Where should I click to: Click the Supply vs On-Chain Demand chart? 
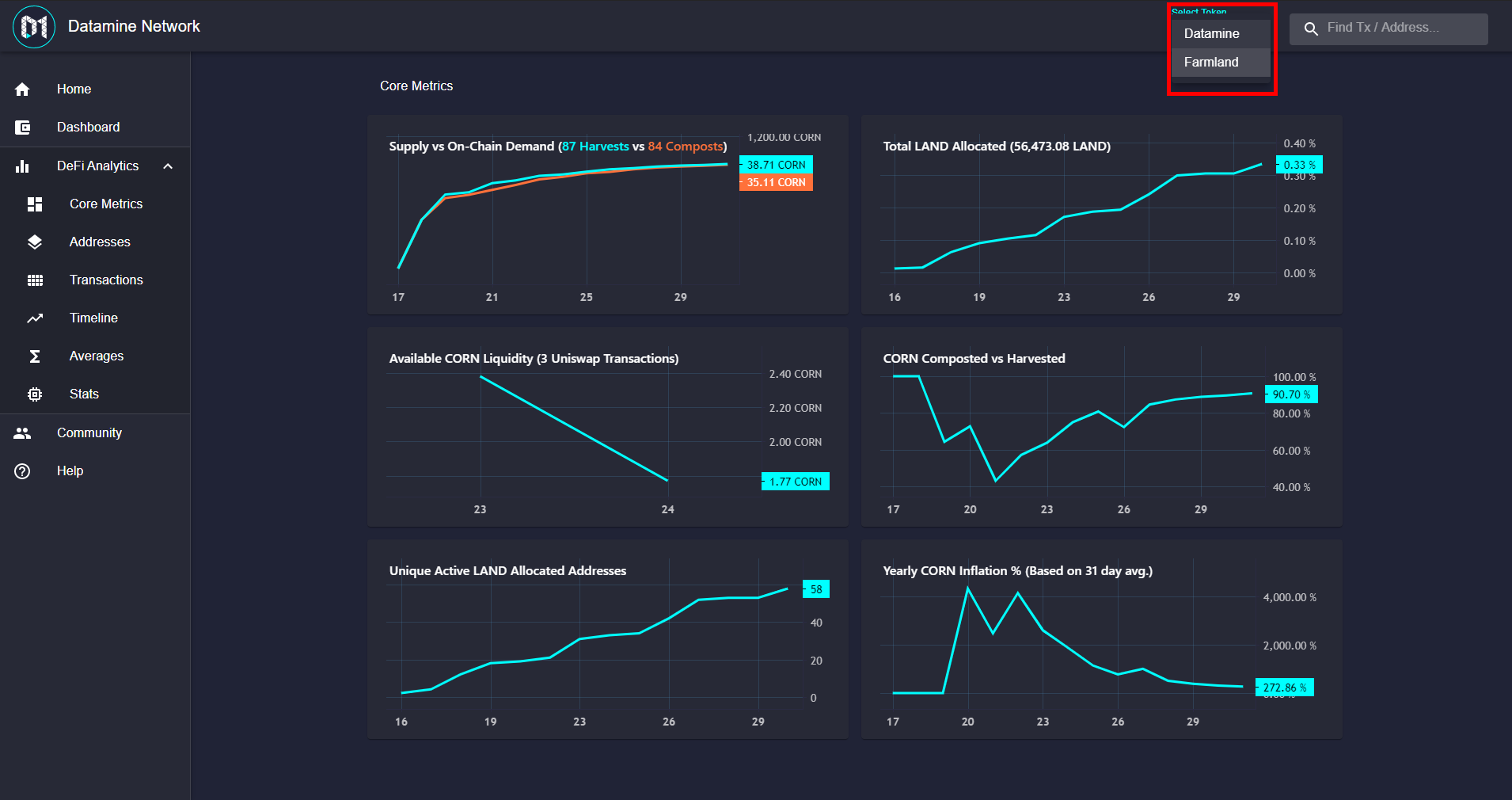[x=608, y=215]
